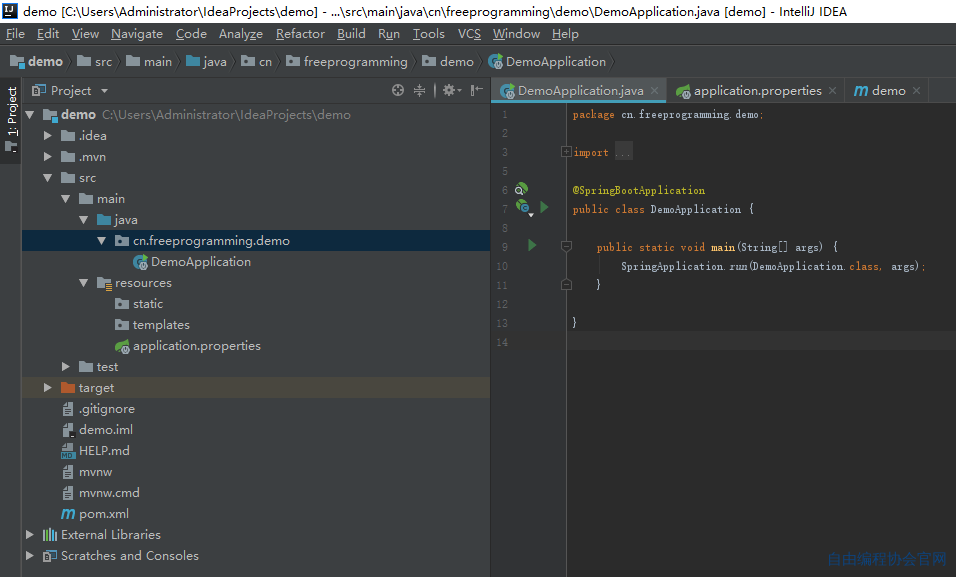Click the Spring bean gutter icon on line 6
Screen dimensions: 956x577
point(521,189)
